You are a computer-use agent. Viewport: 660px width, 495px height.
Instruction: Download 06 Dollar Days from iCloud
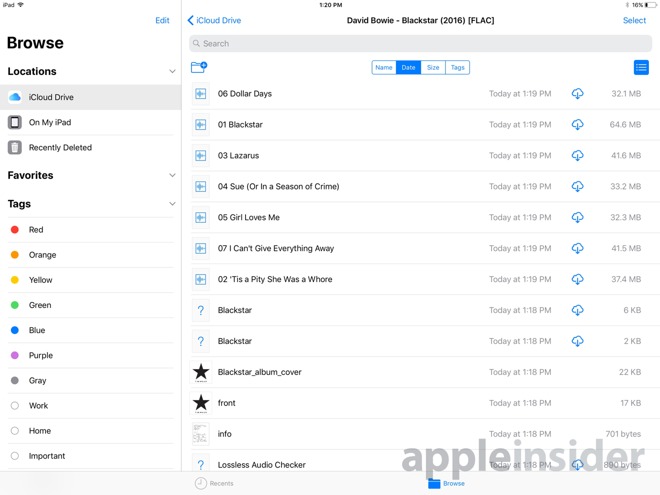[577, 94]
